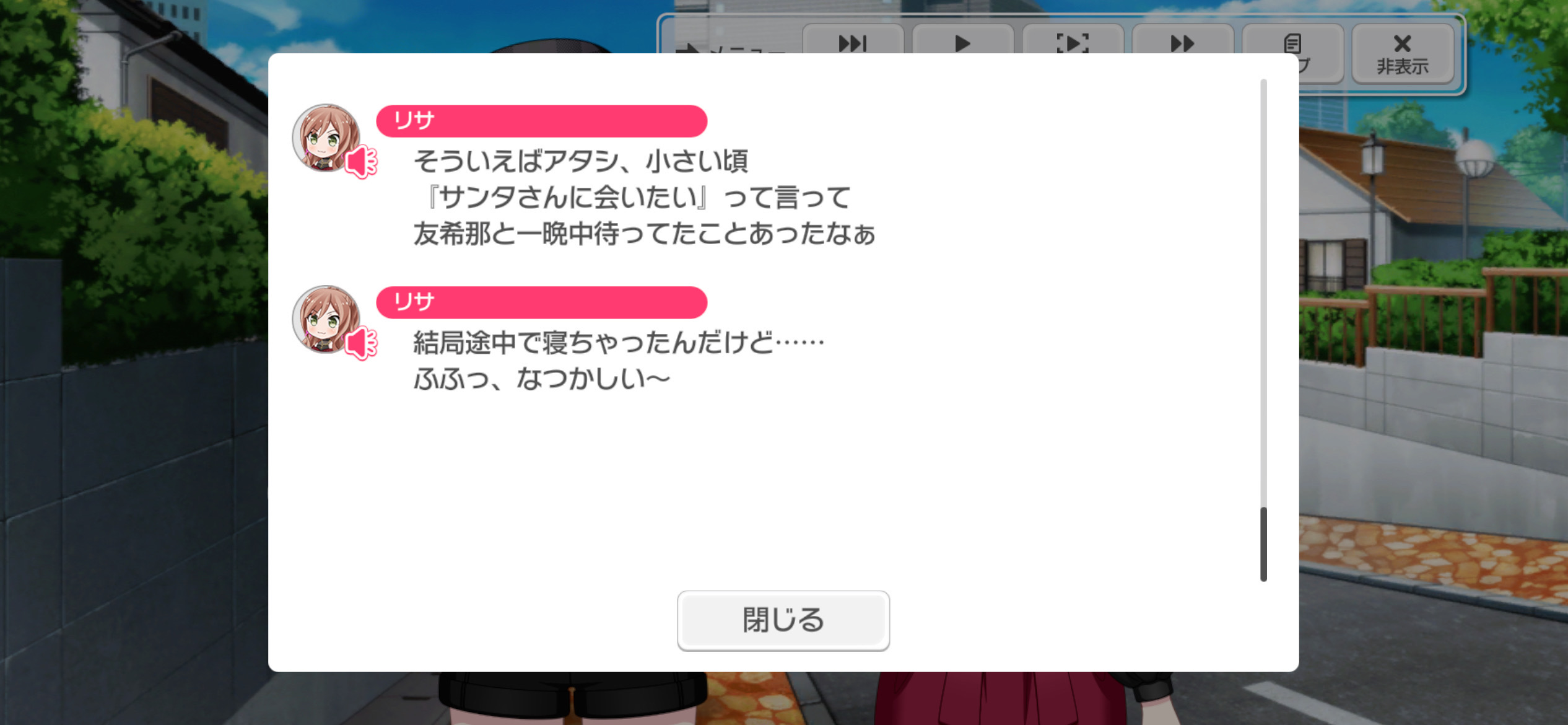Close the log with the 閉じる button

pyautogui.click(x=783, y=620)
